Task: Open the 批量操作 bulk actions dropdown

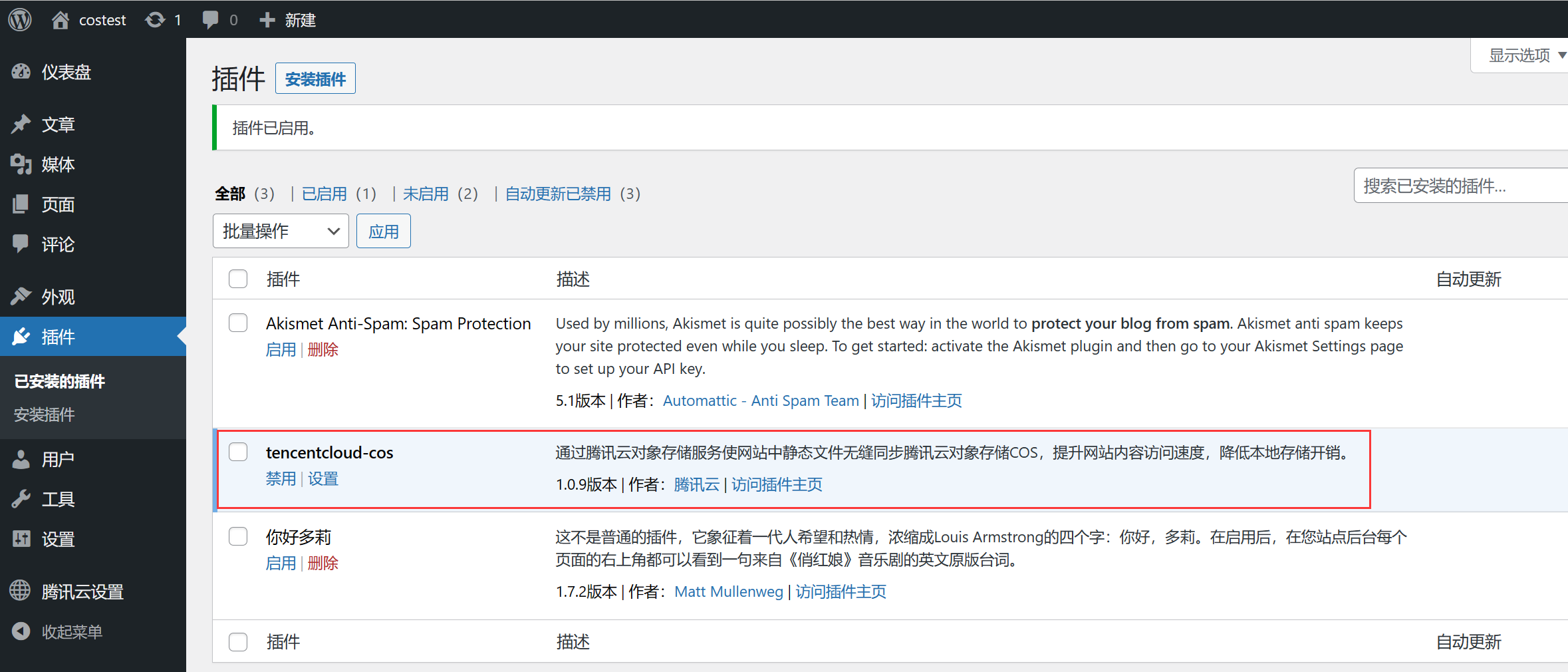Action: [x=281, y=231]
